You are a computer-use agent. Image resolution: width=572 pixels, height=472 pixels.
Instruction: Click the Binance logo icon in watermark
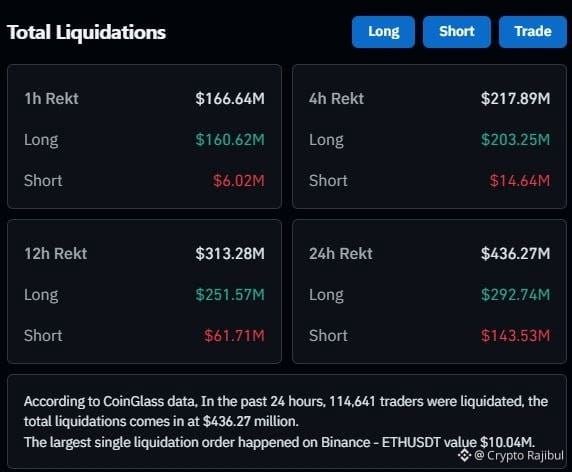[x=464, y=455]
